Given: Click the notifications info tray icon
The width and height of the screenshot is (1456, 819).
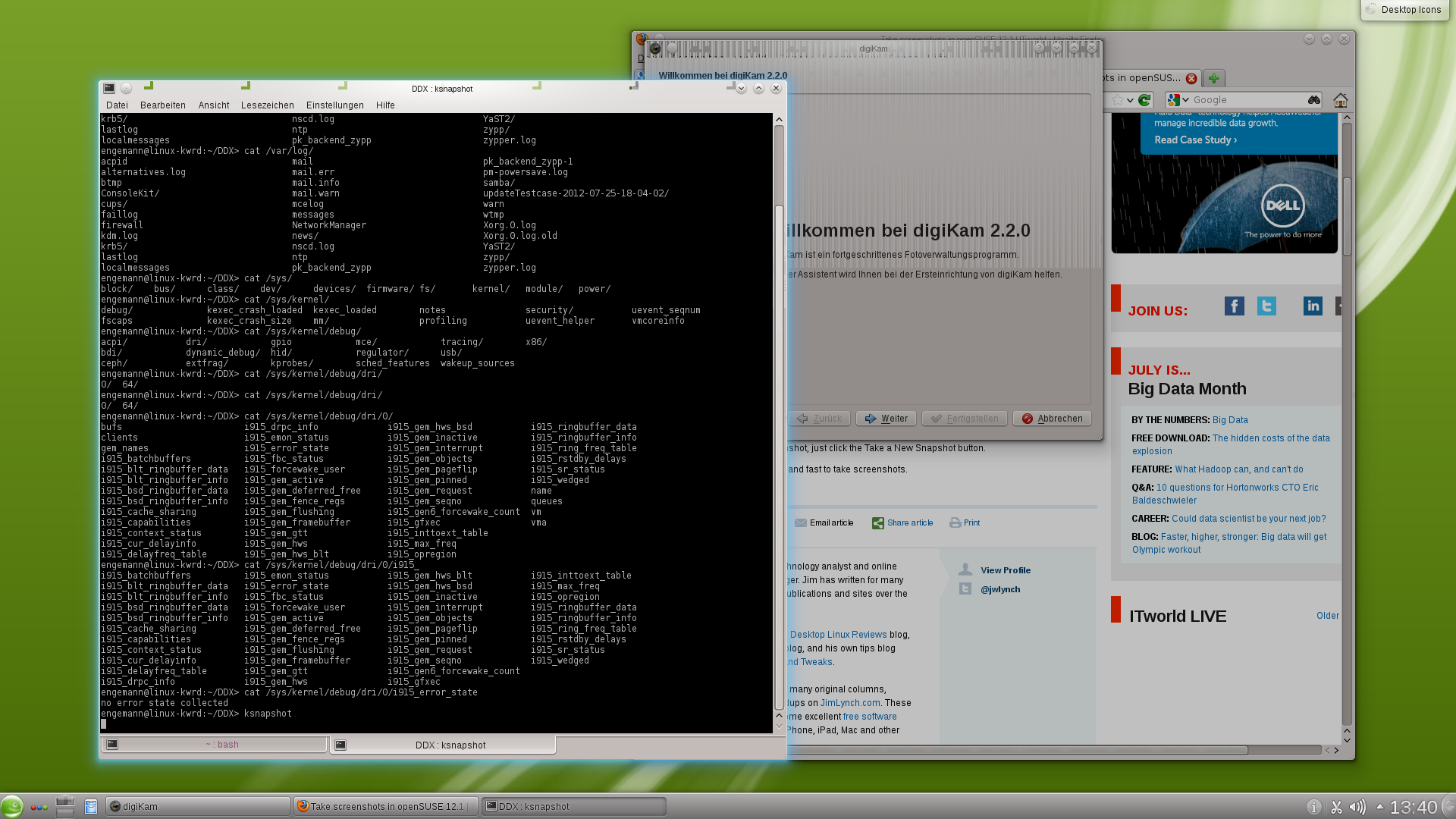Looking at the screenshot, I should click(x=1314, y=808).
